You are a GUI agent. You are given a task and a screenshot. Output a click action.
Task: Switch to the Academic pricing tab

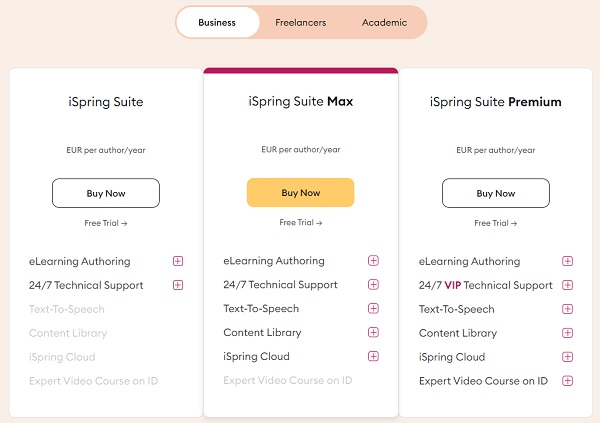click(x=384, y=23)
